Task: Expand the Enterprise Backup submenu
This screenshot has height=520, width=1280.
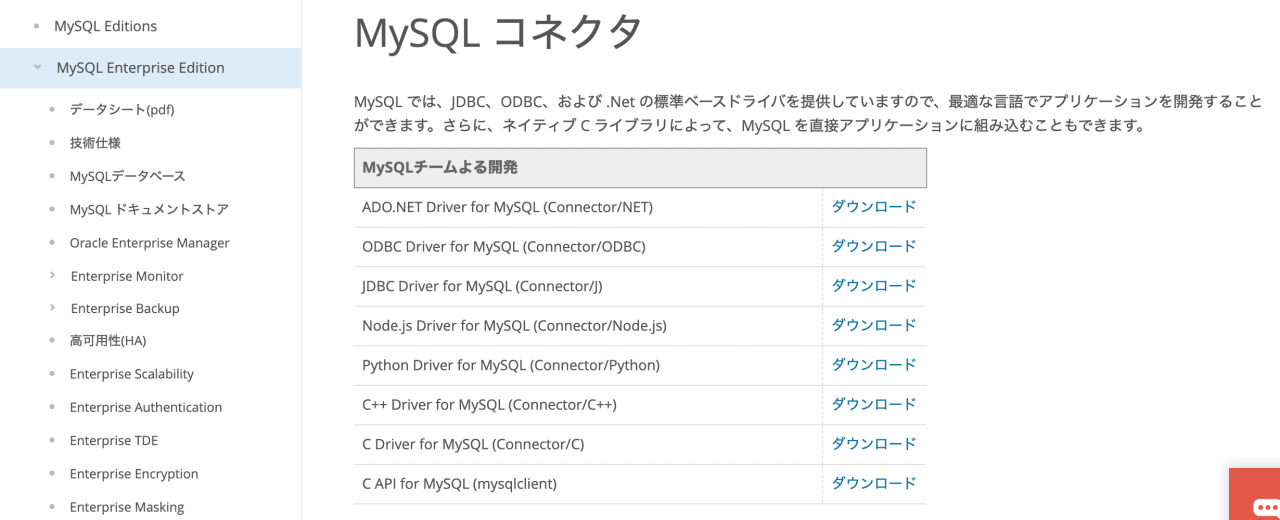Action: point(52,308)
